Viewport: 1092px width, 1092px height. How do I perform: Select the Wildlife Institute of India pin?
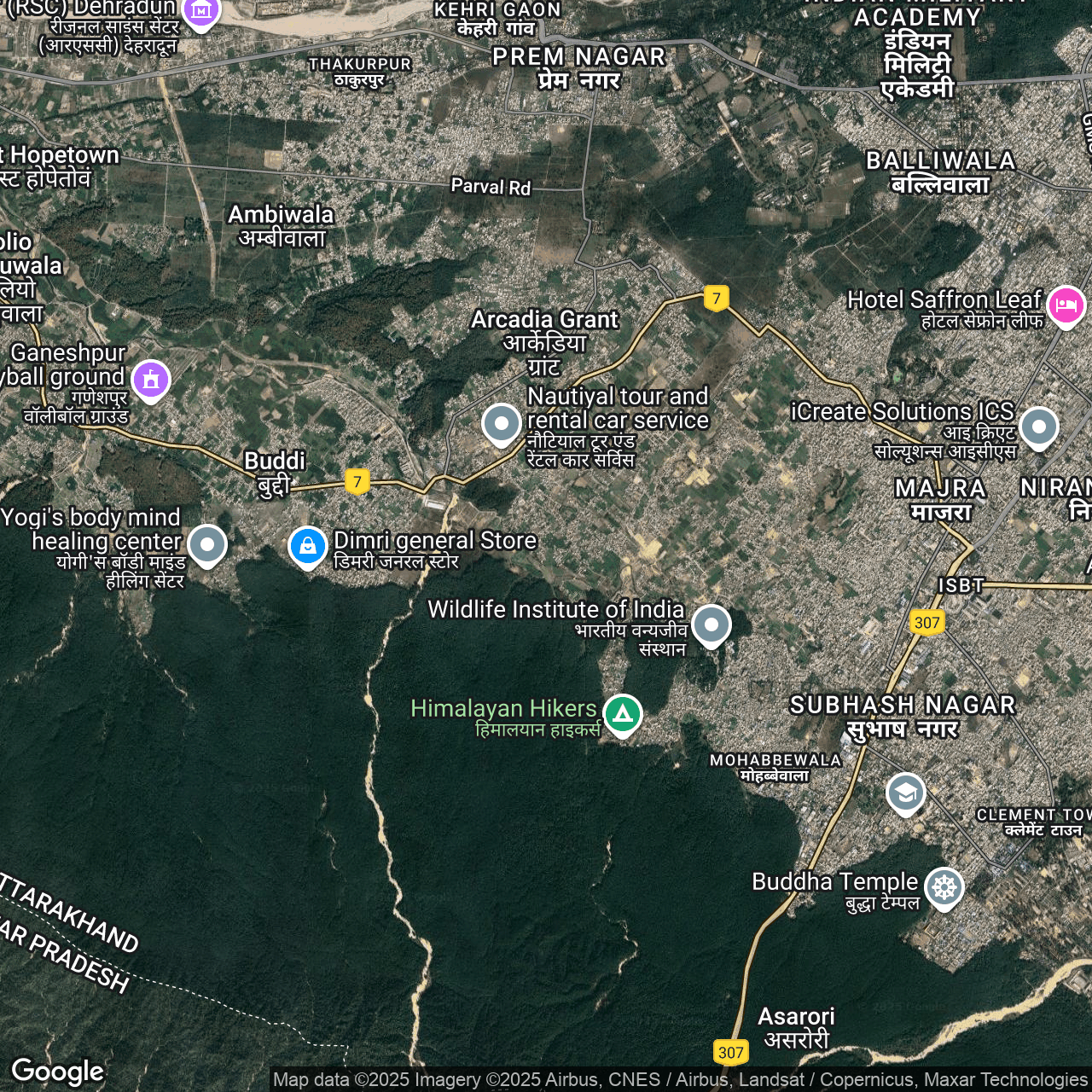tap(711, 624)
